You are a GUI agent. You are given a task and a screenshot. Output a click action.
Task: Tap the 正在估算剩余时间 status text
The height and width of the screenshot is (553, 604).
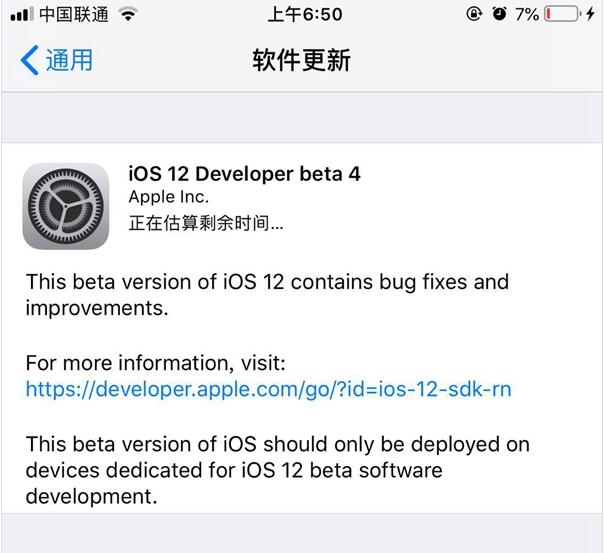coord(206,223)
